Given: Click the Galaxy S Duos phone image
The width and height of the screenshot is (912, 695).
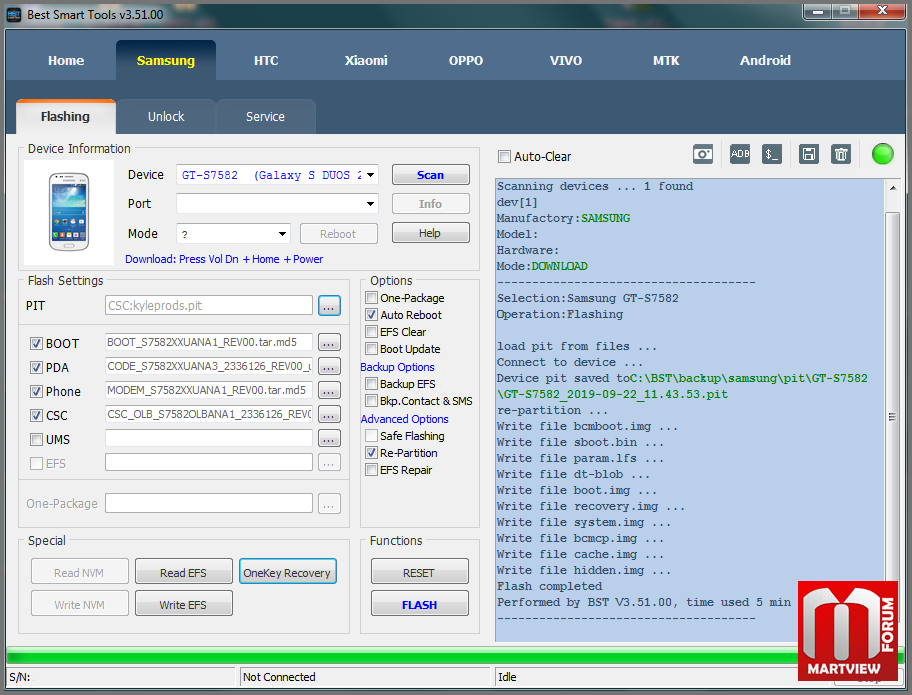Looking at the screenshot, I should point(69,212).
